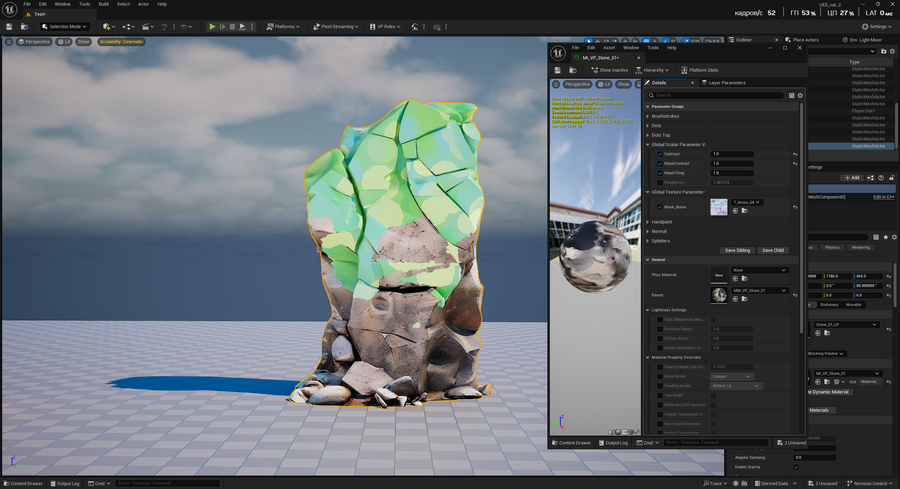Uncheck the Contrast parameter checkbox
Image resolution: width=900 pixels, height=489 pixels.
click(x=660, y=154)
